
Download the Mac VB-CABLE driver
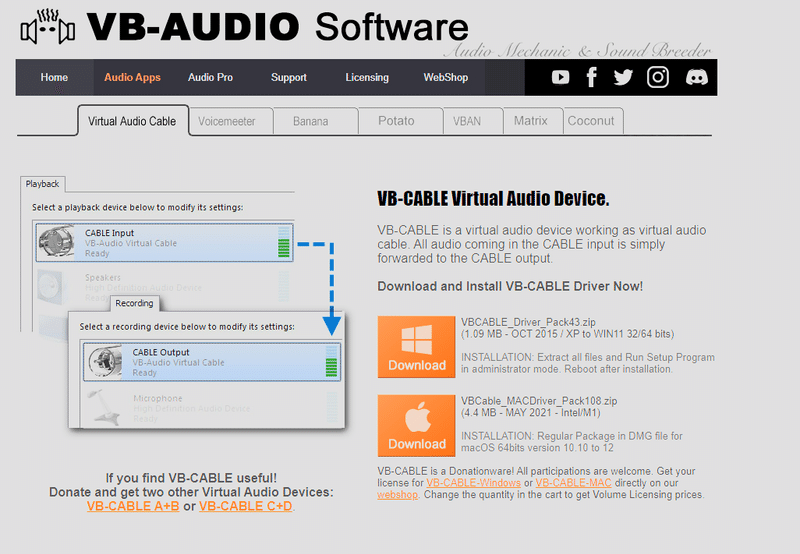(416, 425)
